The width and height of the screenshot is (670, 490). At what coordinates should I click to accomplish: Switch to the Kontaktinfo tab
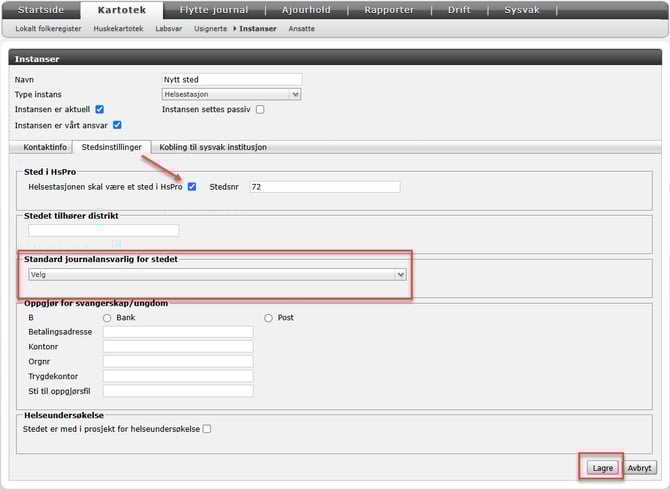tap(44, 147)
